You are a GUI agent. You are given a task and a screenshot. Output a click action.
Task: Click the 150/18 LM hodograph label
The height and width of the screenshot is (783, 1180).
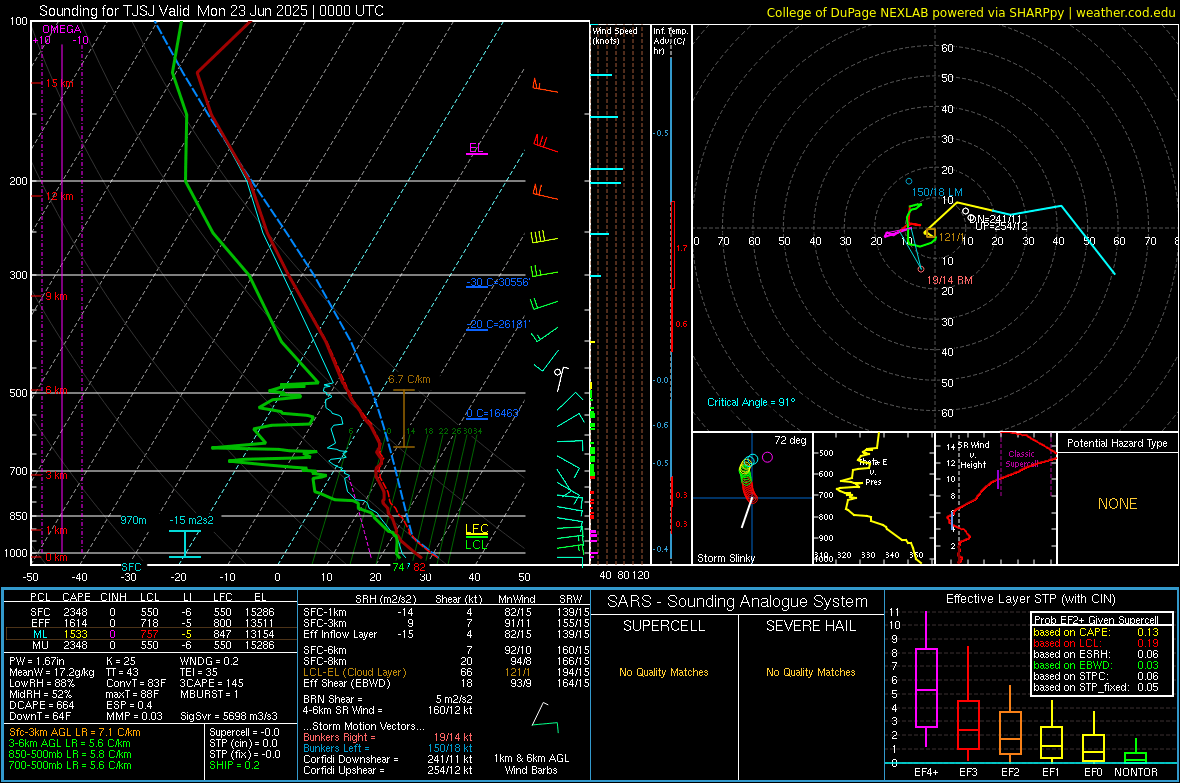pyautogui.click(x=937, y=192)
